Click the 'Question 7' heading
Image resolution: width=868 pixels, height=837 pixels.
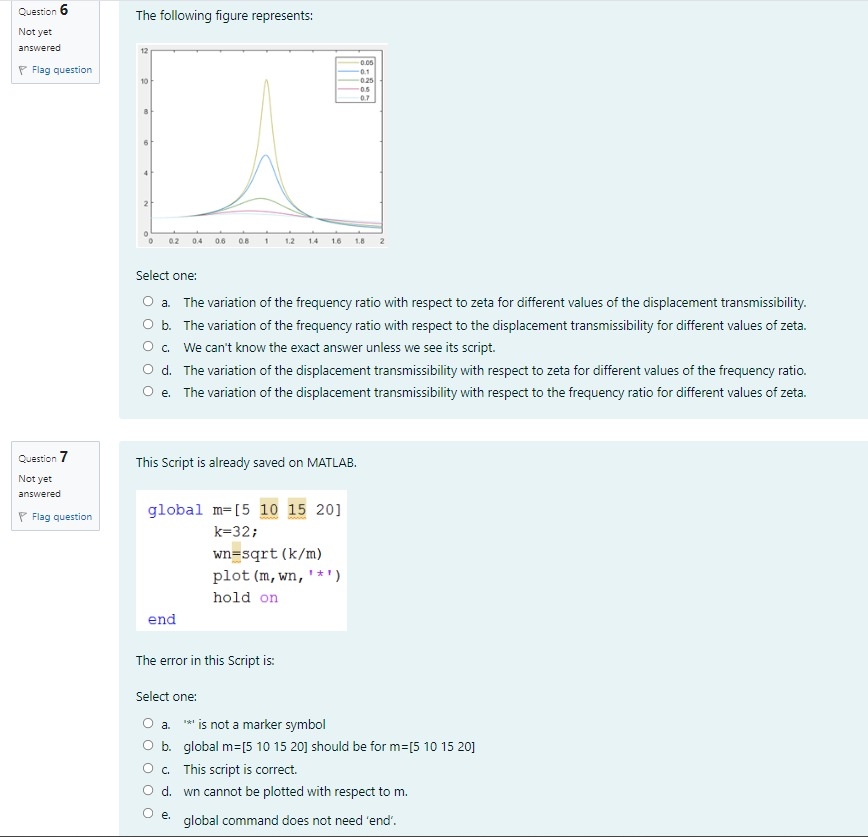[43, 457]
